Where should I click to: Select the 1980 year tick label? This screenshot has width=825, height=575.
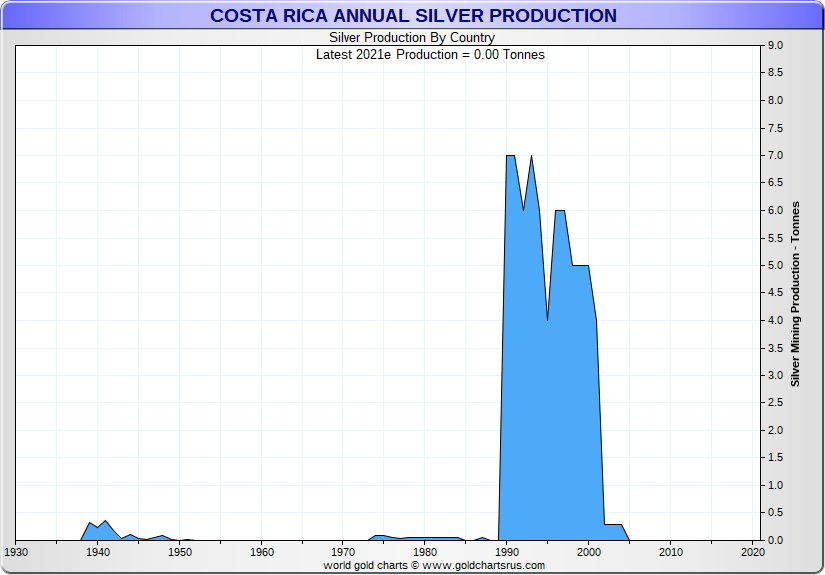coord(425,551)
